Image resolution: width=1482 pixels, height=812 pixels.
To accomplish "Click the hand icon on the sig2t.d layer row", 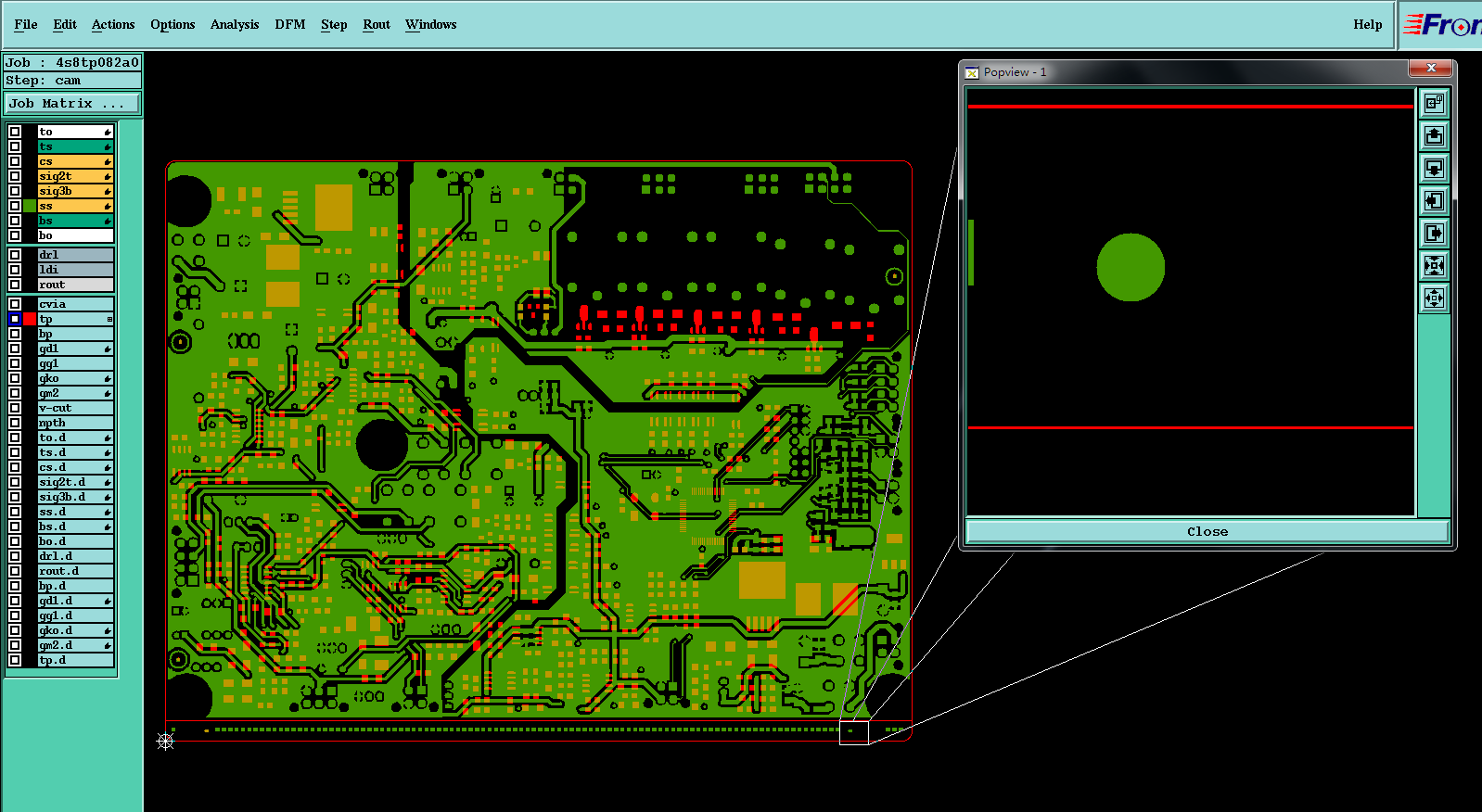I will tap(108, 482).
